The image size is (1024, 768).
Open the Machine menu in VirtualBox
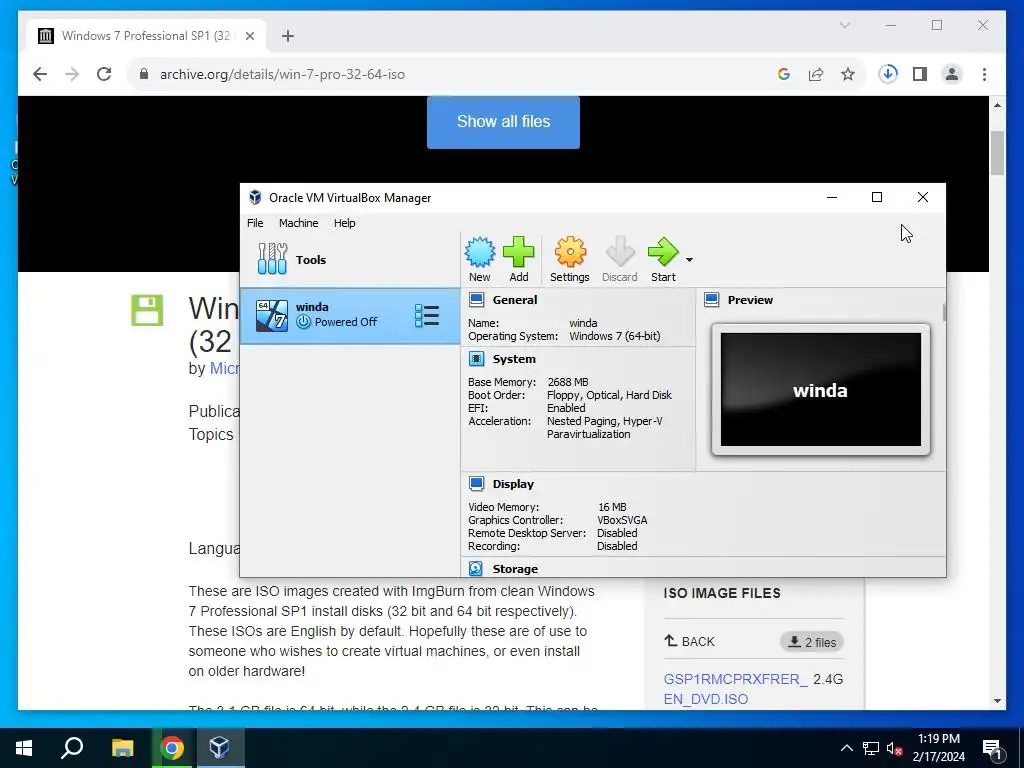(x=298, y=223)
